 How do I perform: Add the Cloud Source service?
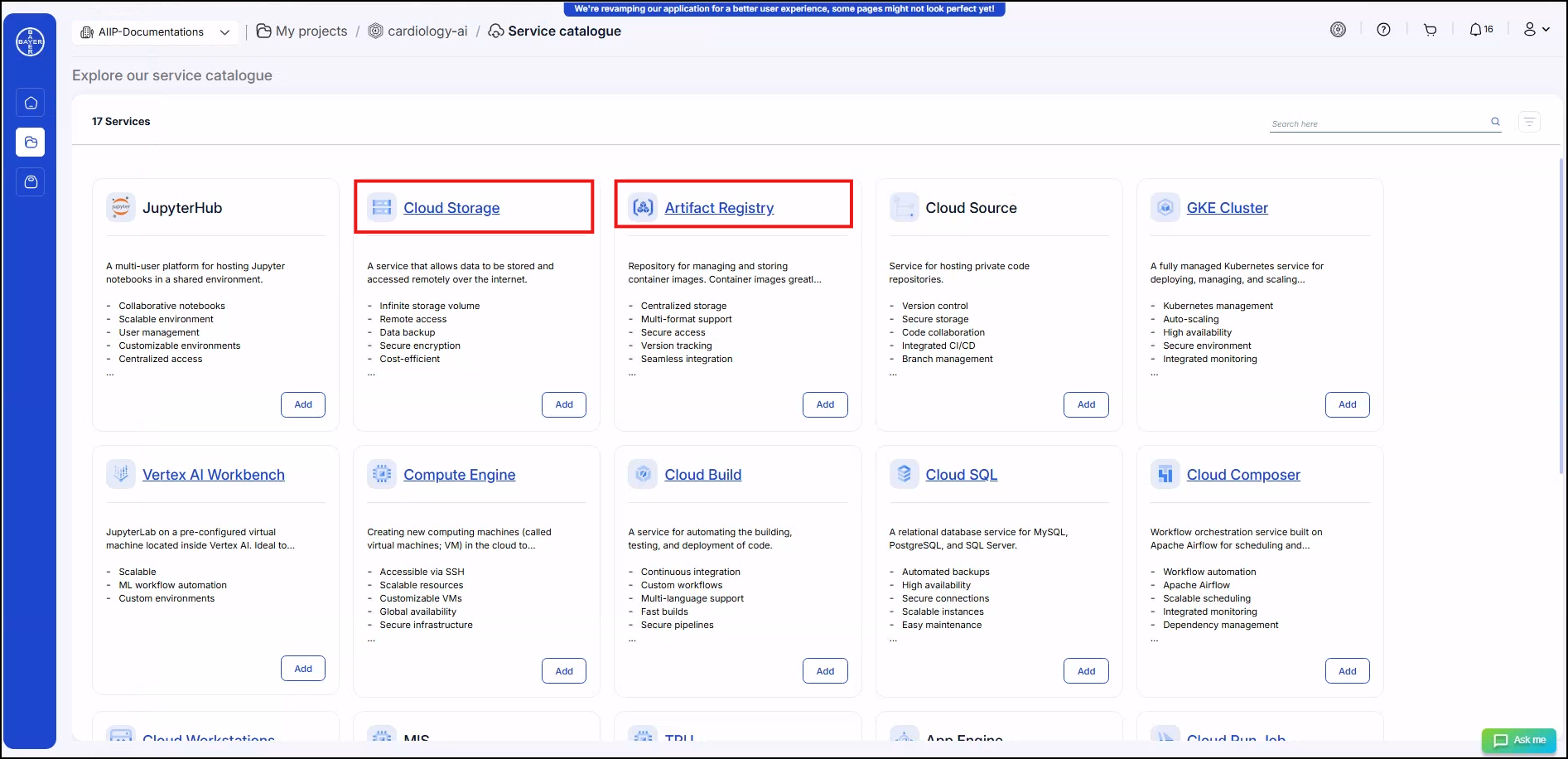[1086, 404]
